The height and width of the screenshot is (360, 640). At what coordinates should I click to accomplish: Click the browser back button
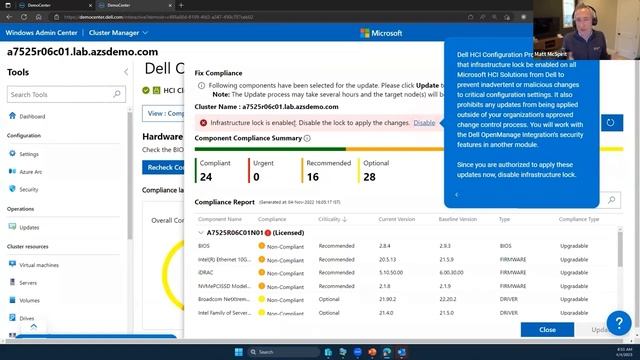tap(9, 17)
